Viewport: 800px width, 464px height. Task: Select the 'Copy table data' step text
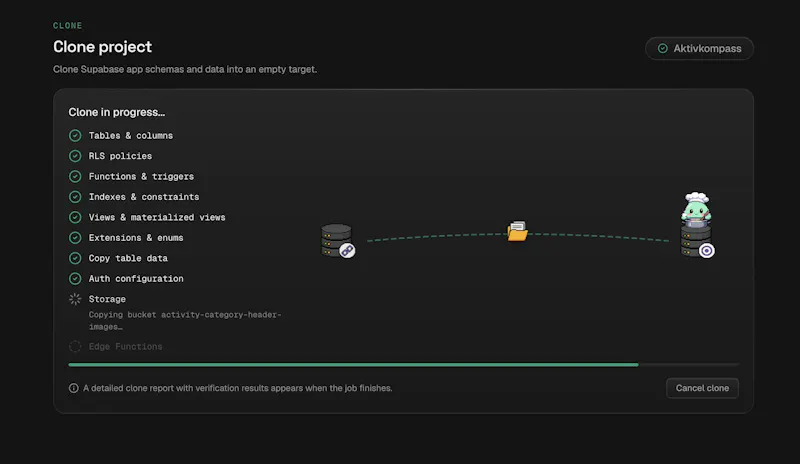[128, 258]
